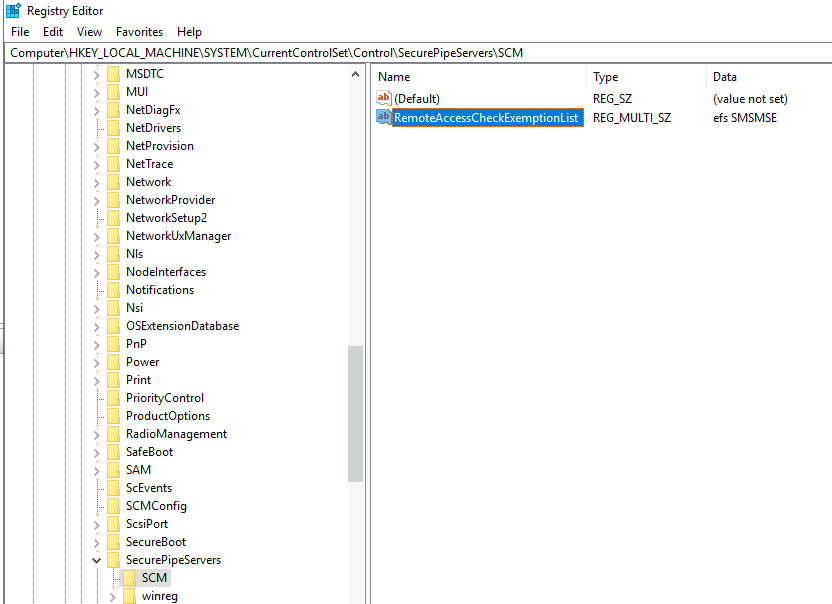Expand the winreg key
This screenshot has height=604, width=832.
(112, 597)
